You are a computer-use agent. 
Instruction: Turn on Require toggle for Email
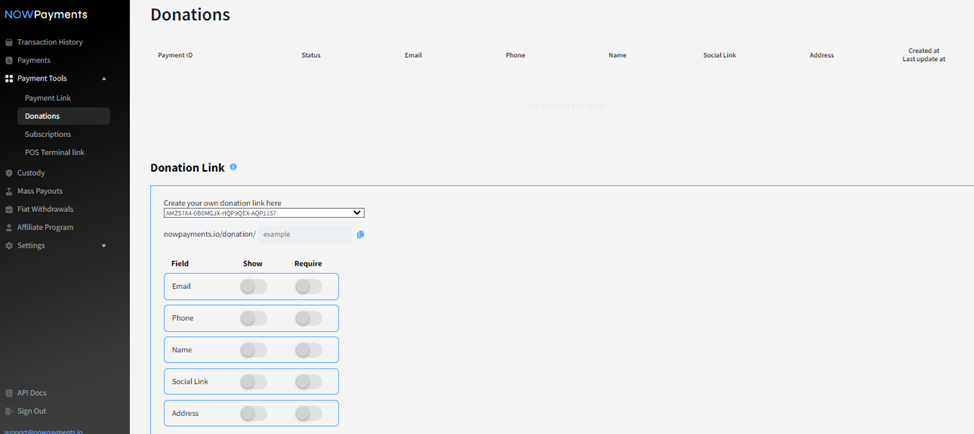point(308,286)
